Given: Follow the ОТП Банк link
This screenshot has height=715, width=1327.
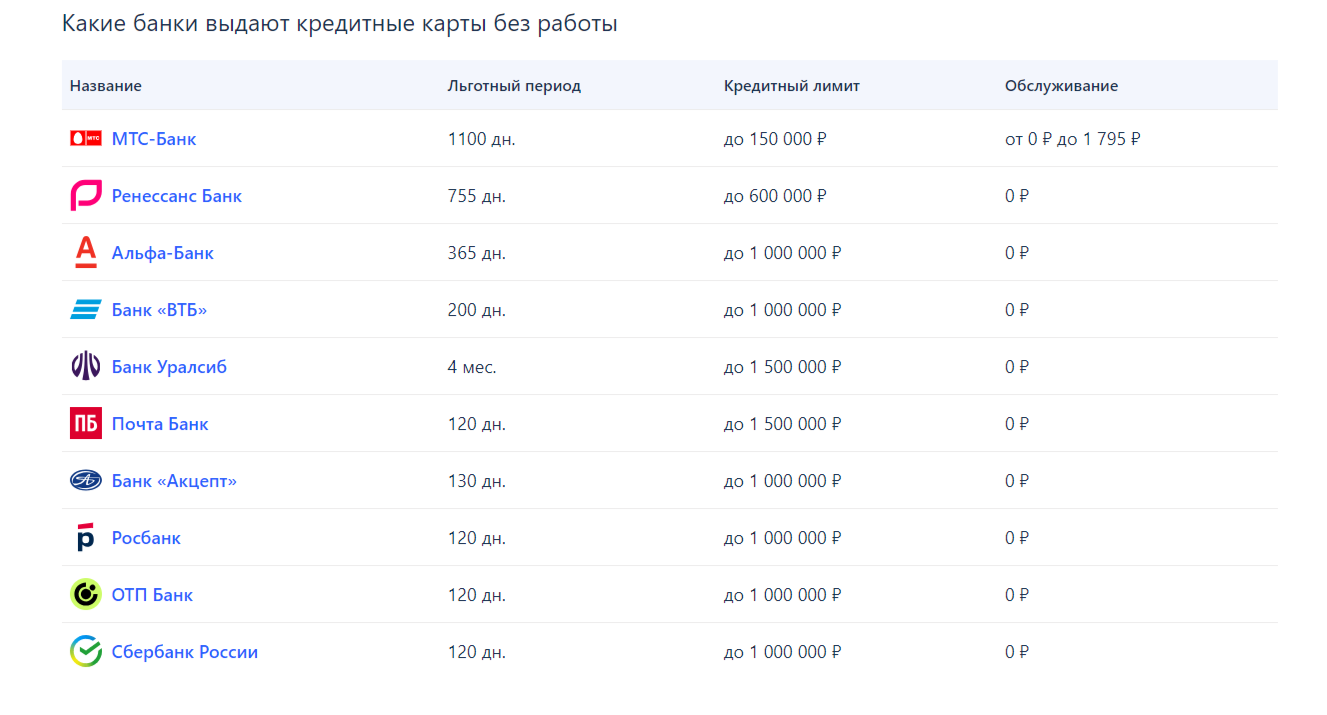Looking at the screenshot, I should [153, 595].
